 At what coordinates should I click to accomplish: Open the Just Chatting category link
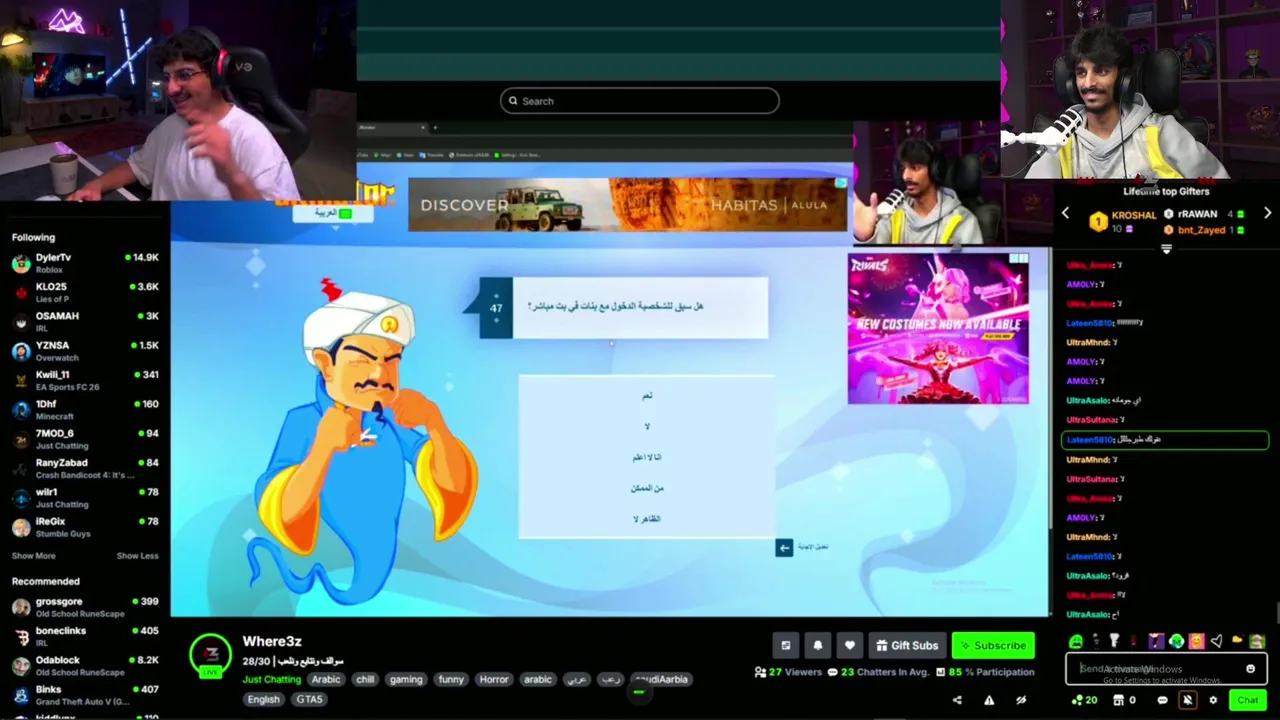(271, 680)
